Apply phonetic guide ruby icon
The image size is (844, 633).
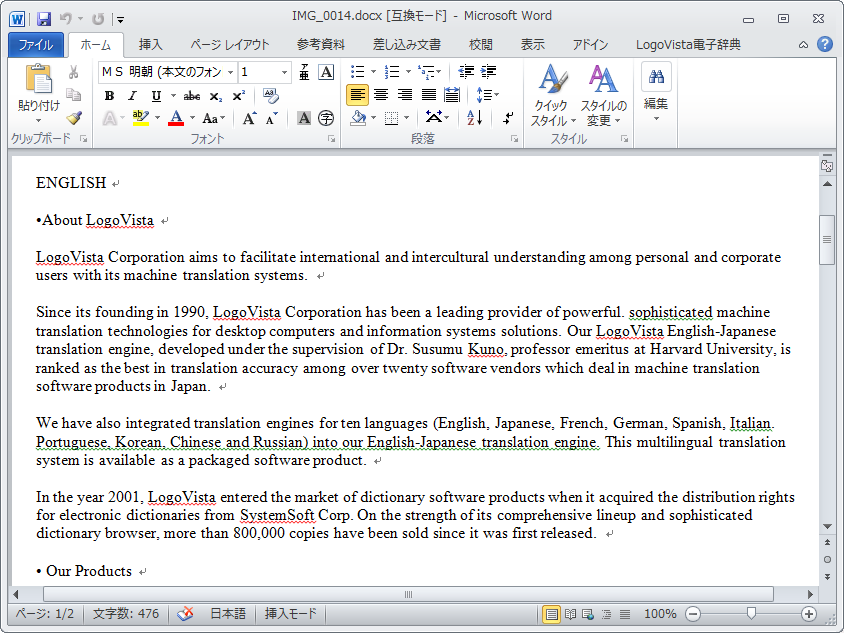(x=304, y=72)
